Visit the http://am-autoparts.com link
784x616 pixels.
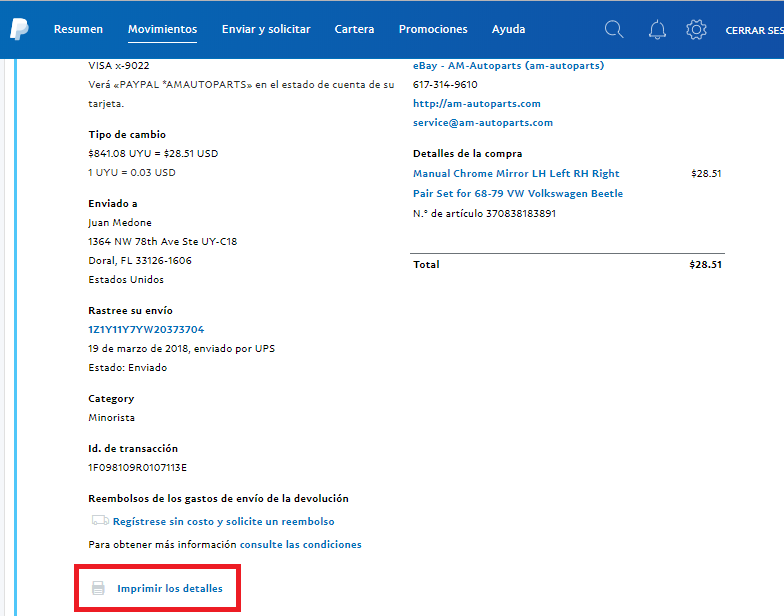[x=476, y=104]
